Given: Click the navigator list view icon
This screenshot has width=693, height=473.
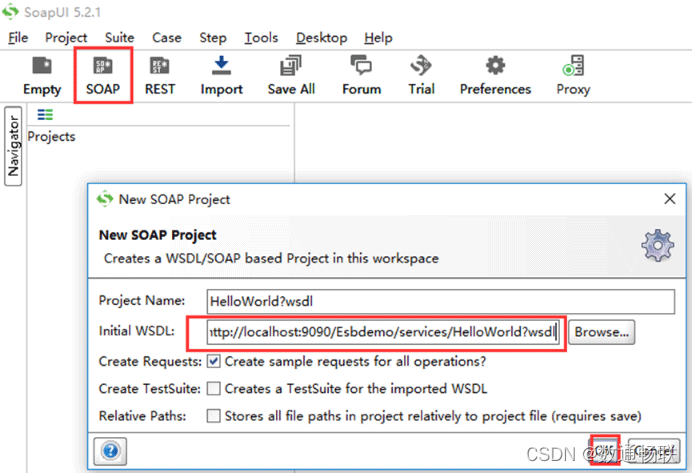Looking at the screenshot, I should point(45,115).
